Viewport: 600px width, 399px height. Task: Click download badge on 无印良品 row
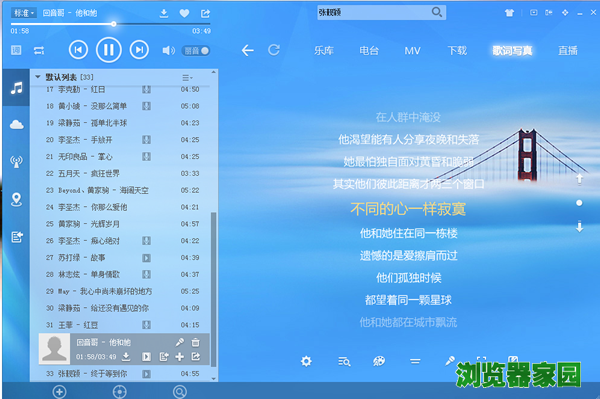click(x=146, y=156)
